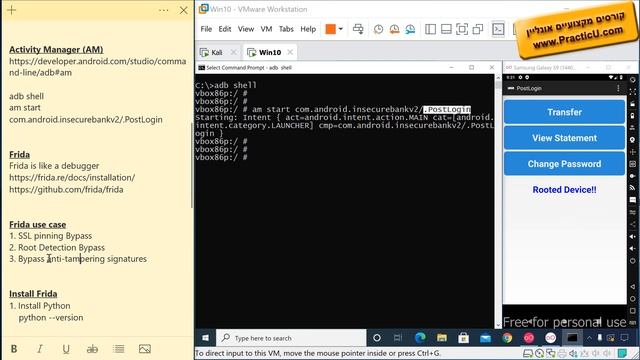Image resolution: width=640 pixels, height=360 pixels.
Task: Take a snapshot of the VM
Action: (378, 29)
